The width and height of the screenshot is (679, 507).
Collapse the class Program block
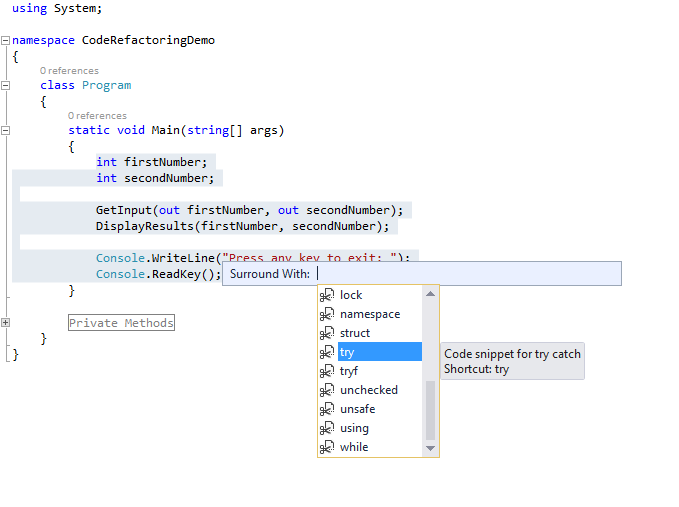point(6,85)
